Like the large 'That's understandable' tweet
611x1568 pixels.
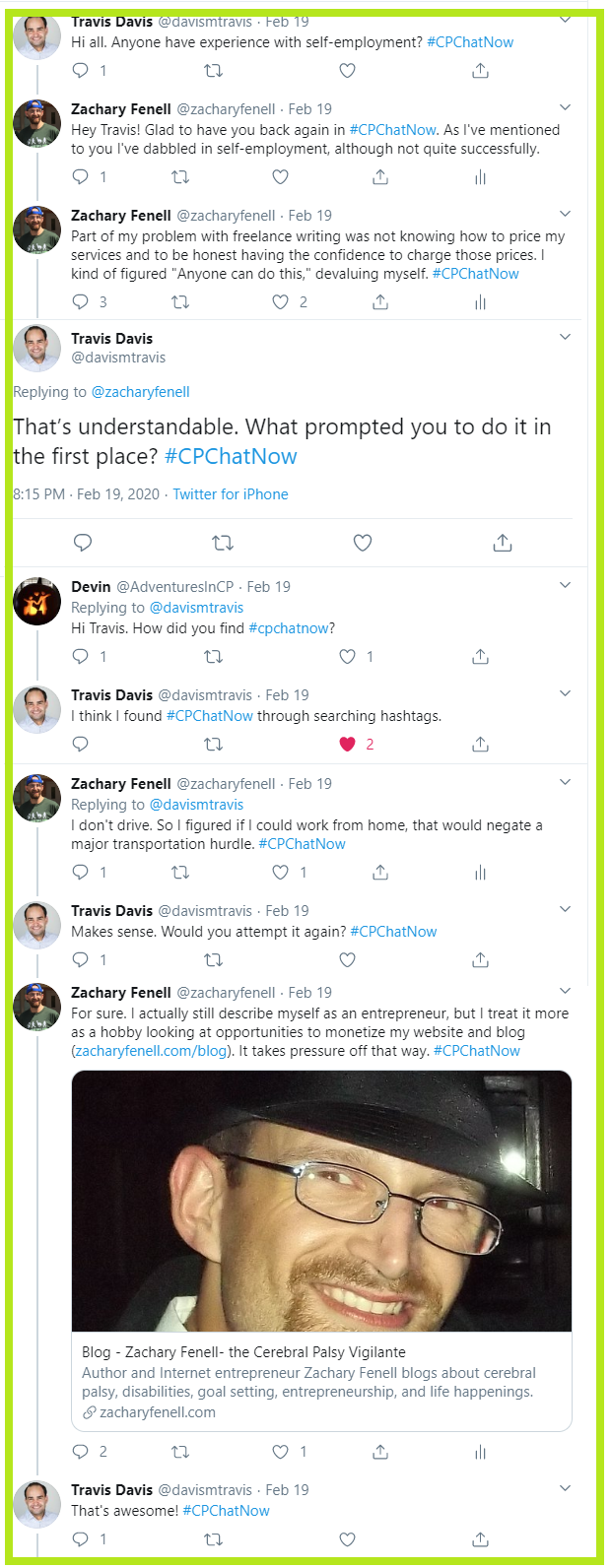coord(363,543)
